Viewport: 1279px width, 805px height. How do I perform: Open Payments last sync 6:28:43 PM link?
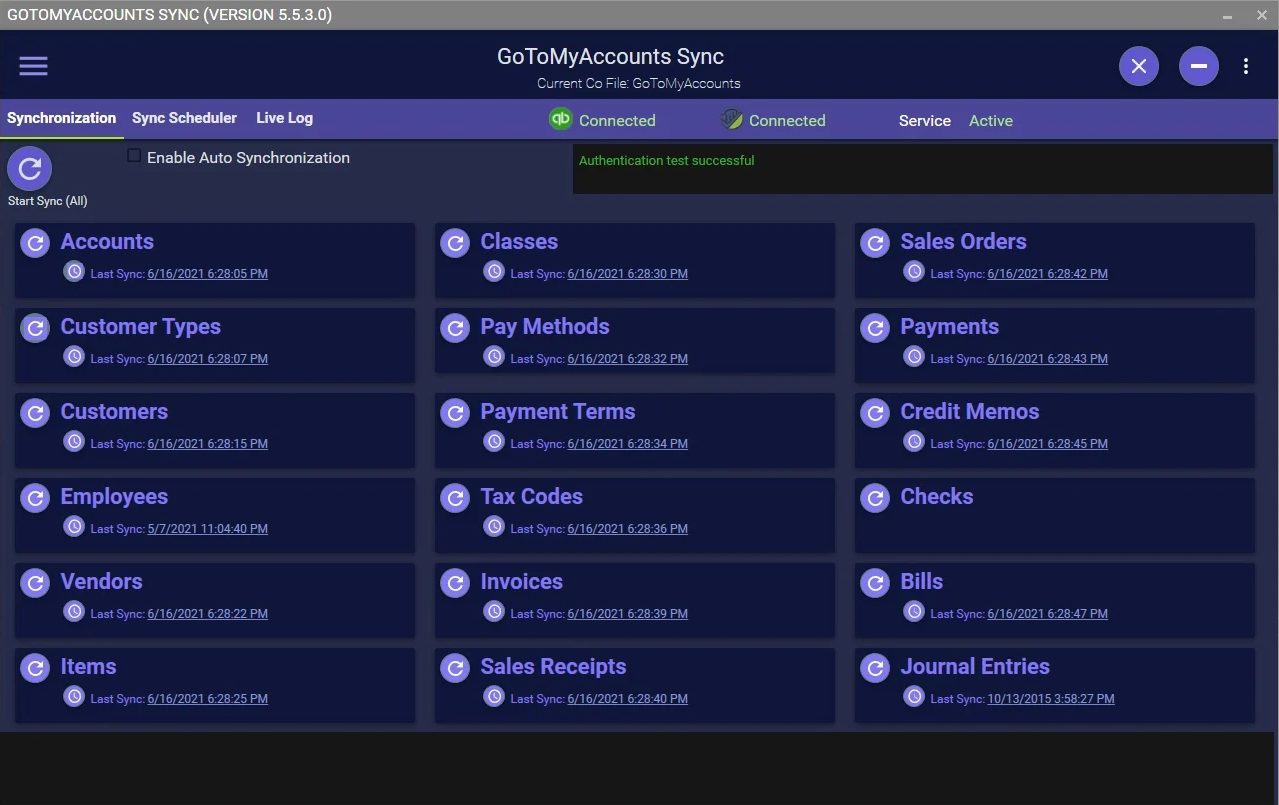point(1047,359)
